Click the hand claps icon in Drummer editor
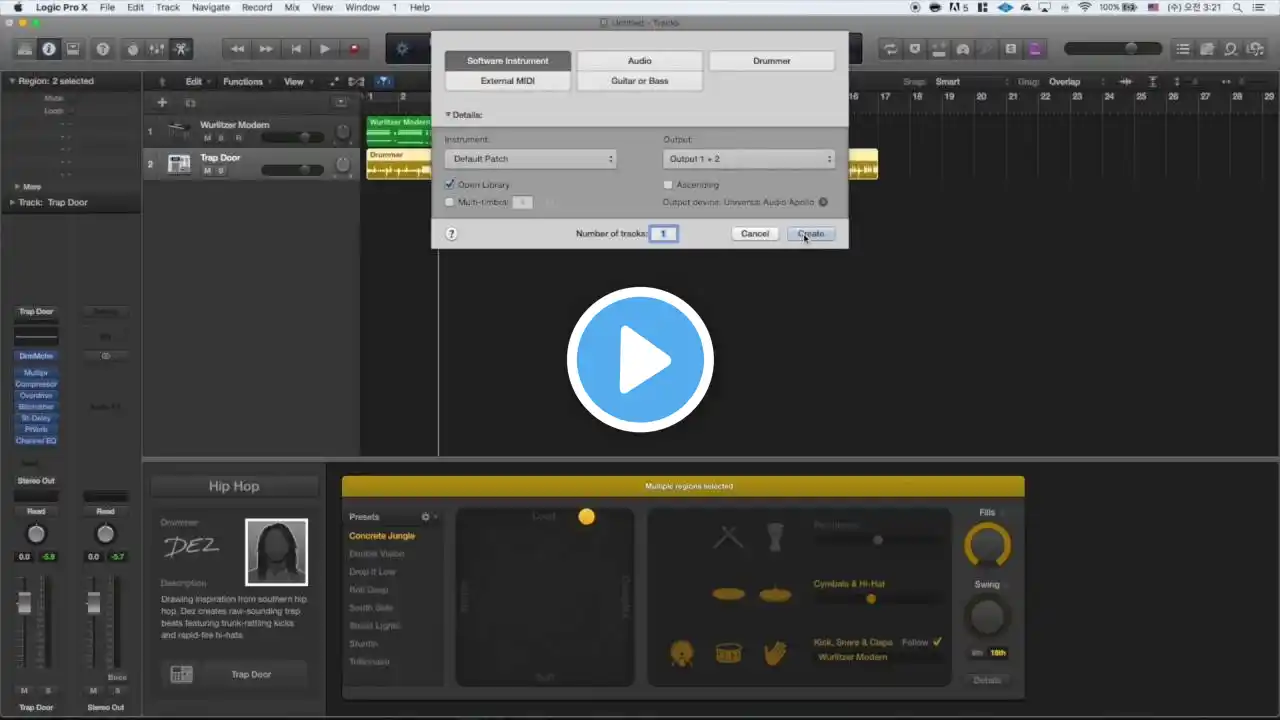The image size is (1280, 720). coord(774,654)
